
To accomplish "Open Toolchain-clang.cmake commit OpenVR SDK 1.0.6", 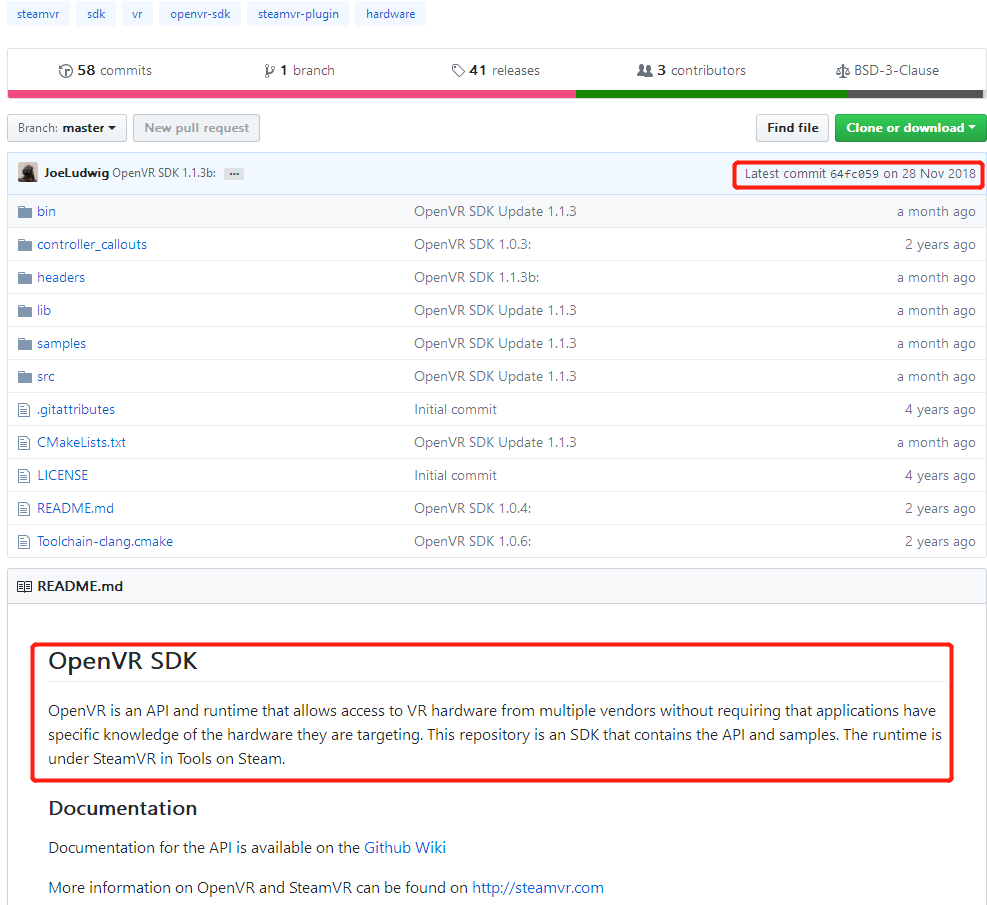I will [472, 541].
